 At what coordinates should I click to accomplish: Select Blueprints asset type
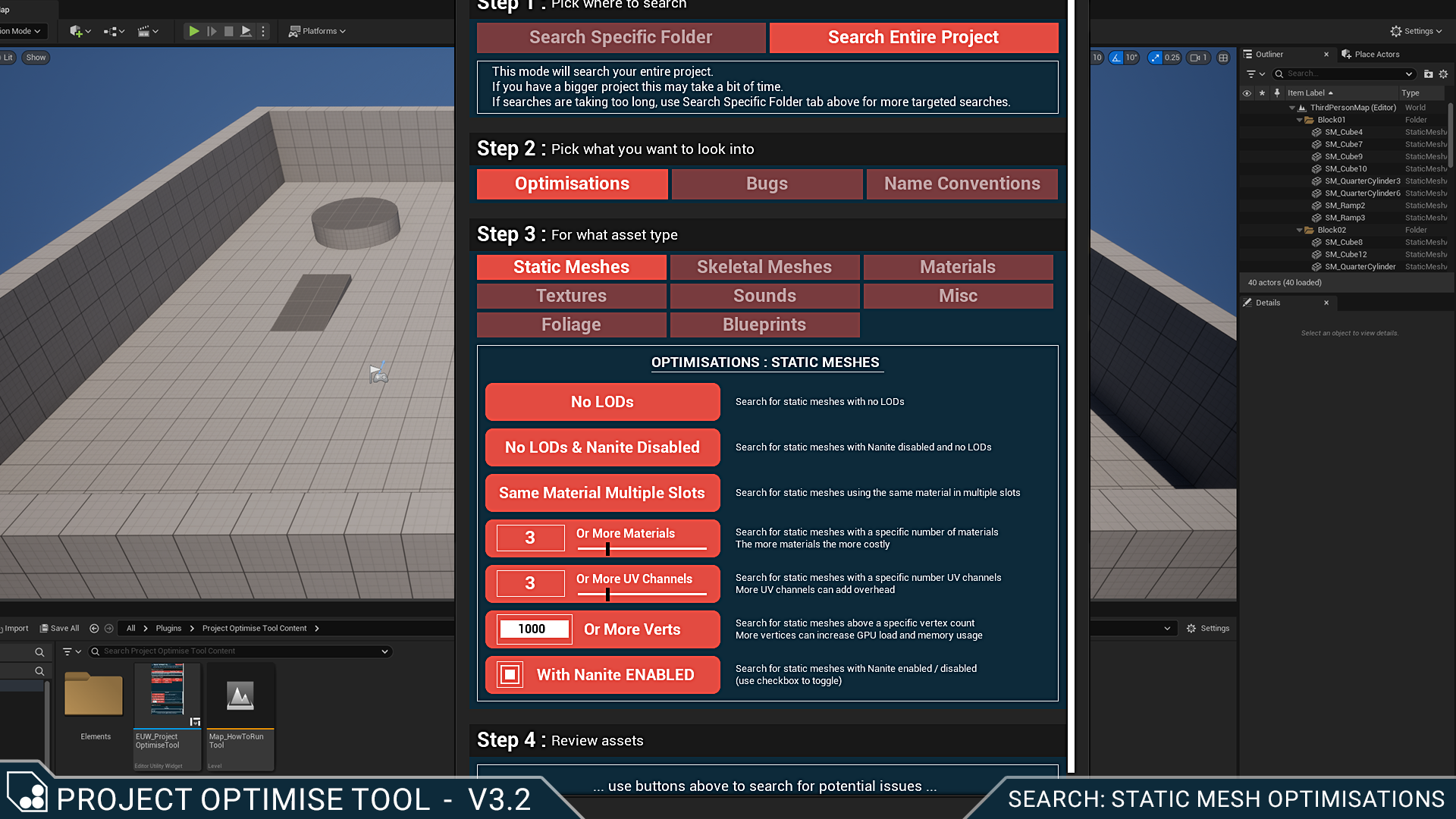coord(764,325)
